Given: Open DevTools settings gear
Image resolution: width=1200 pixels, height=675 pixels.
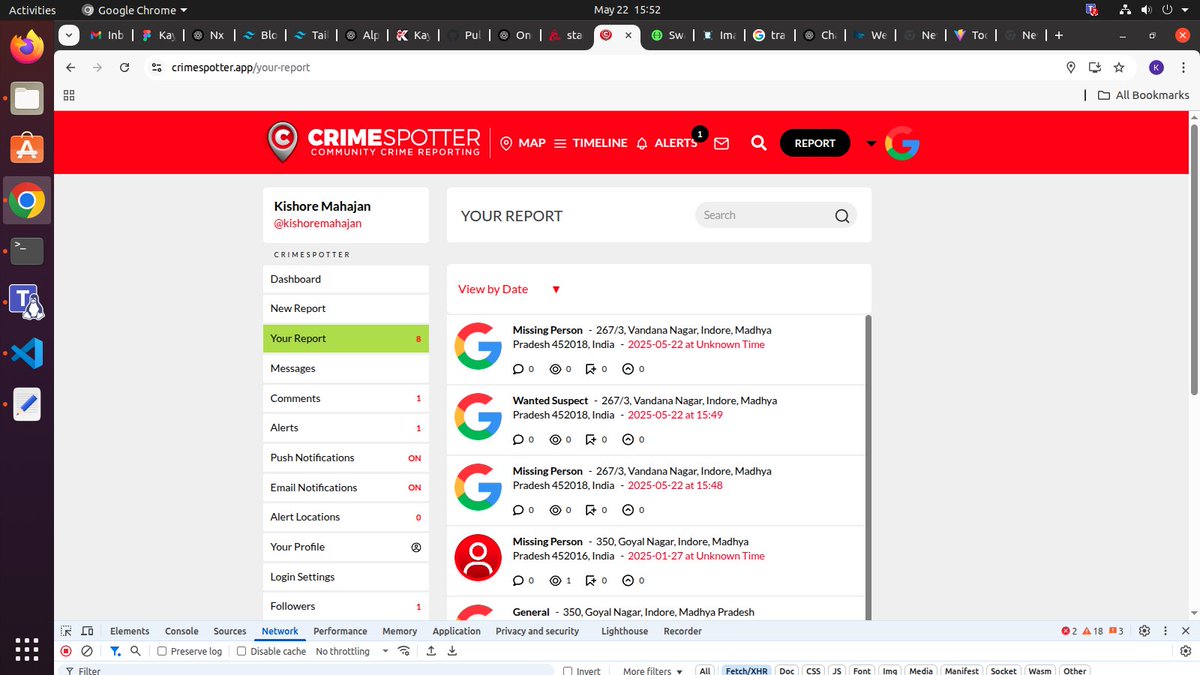Looking at the screenshot, I should tap(1144, 631).
